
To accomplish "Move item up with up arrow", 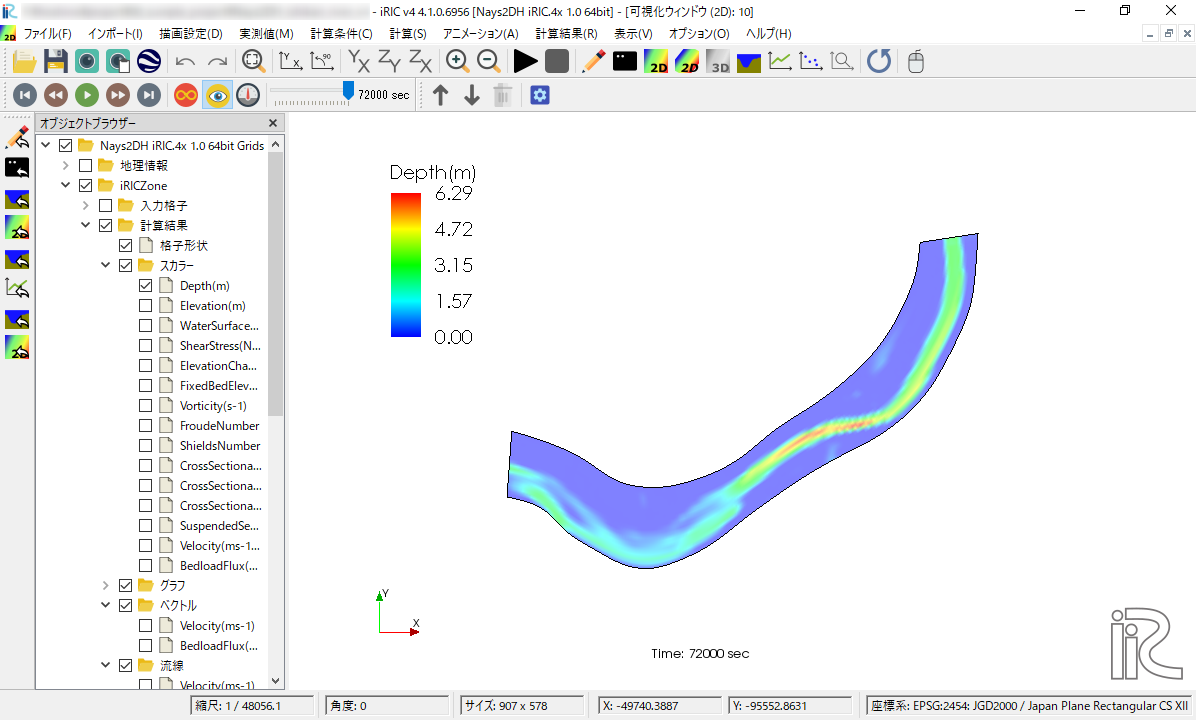I will pyautogui.click(x=440, y=95).
